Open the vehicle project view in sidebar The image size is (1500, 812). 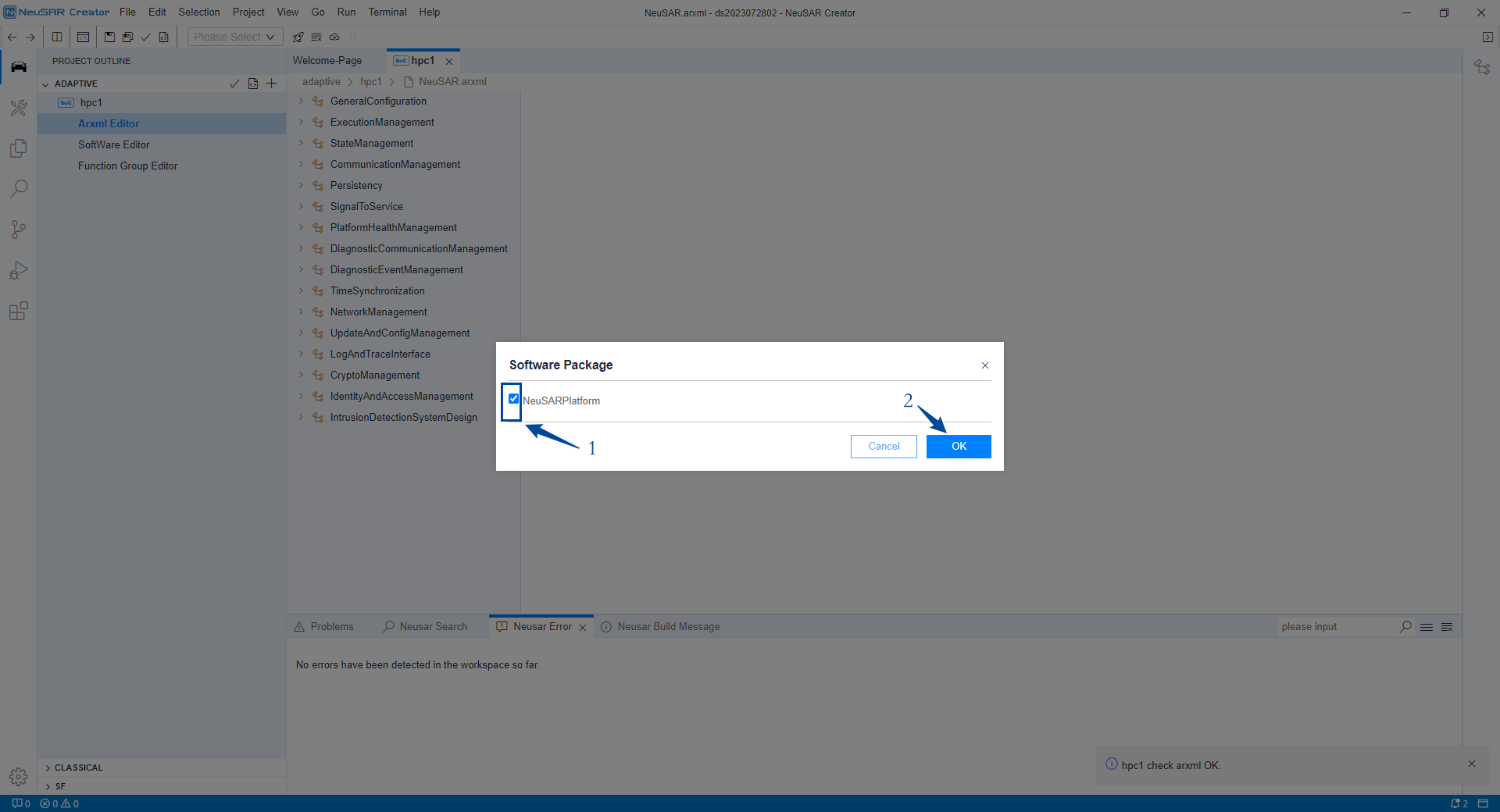click(18, 67)
